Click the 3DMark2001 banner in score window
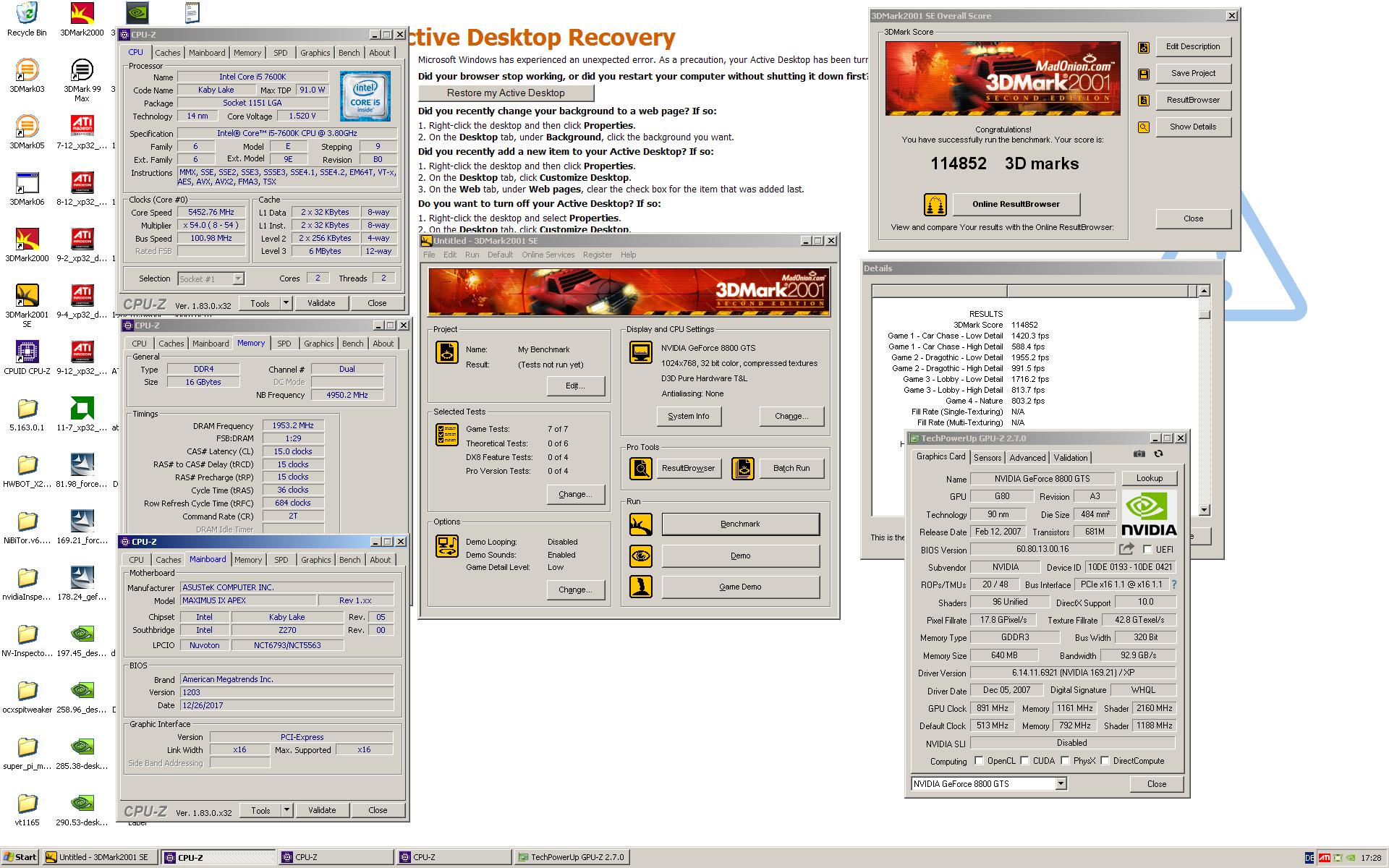Image resolution: width=1389 pixels, height=868 pixels. click(x=1003, y=79)
